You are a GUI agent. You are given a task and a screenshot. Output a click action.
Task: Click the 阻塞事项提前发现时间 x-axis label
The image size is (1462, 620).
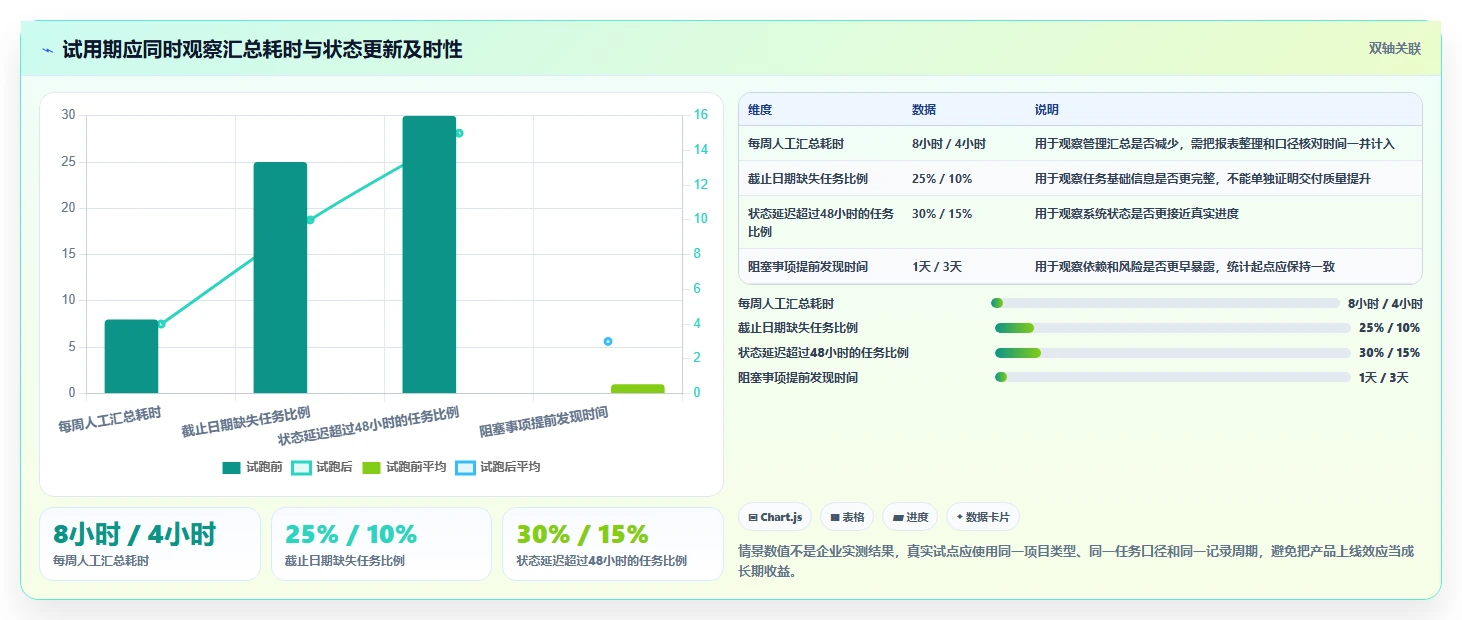pyautogui.click(x=543, y=422)
